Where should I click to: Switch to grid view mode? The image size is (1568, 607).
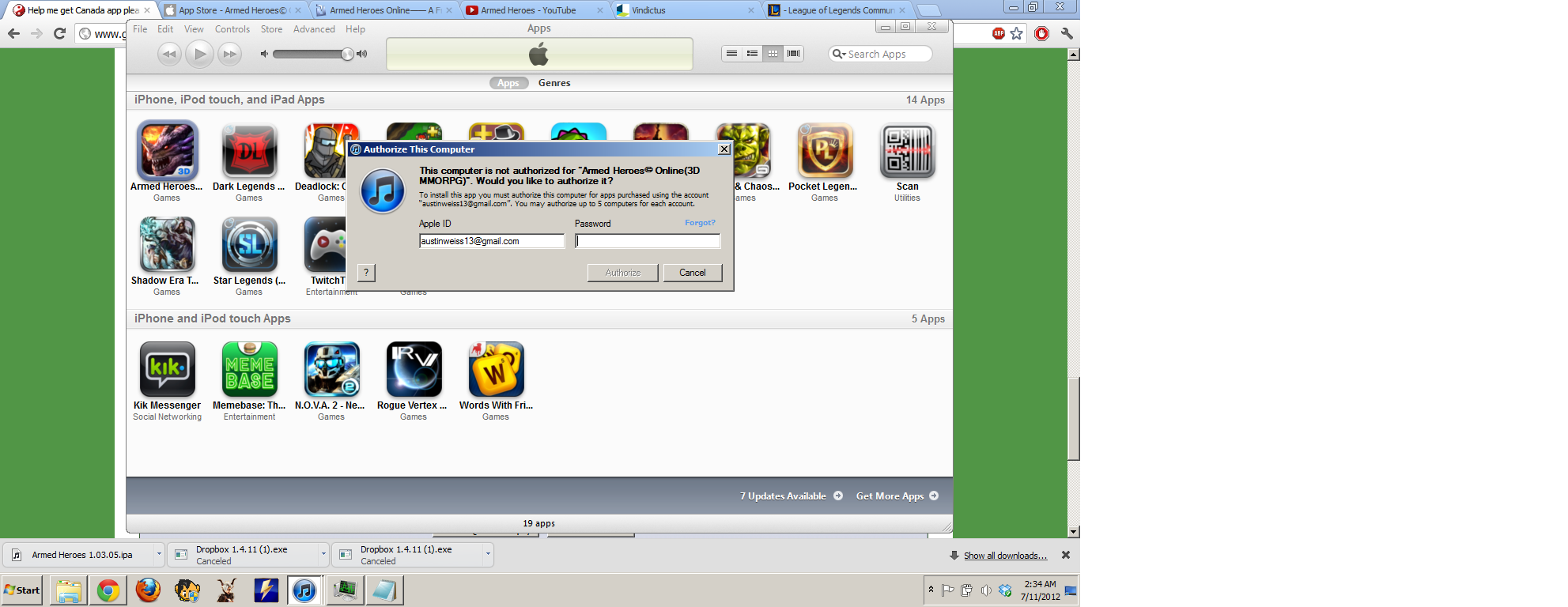point(773,54)
